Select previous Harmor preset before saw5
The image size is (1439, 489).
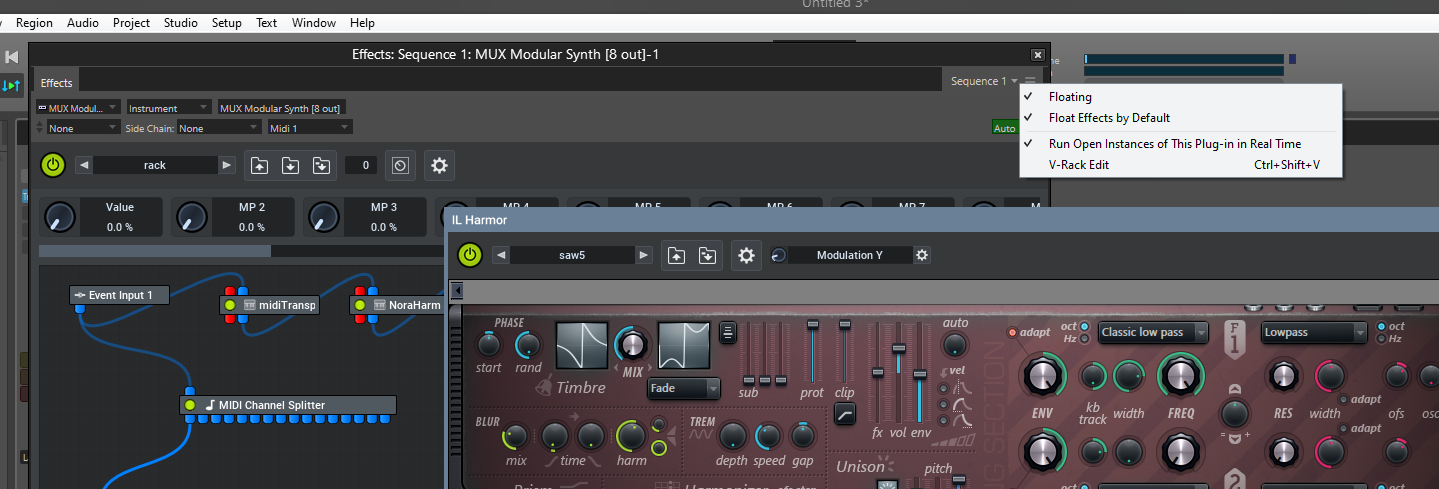[x=502, y=255]
